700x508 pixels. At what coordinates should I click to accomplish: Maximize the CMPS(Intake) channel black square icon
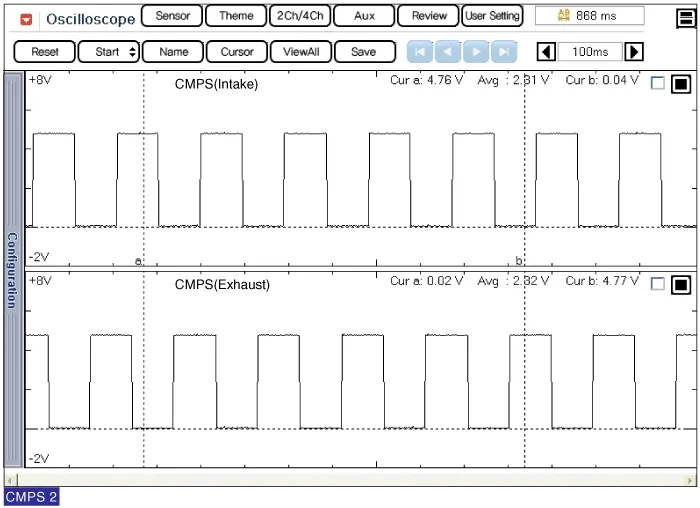tap(681, 84)
